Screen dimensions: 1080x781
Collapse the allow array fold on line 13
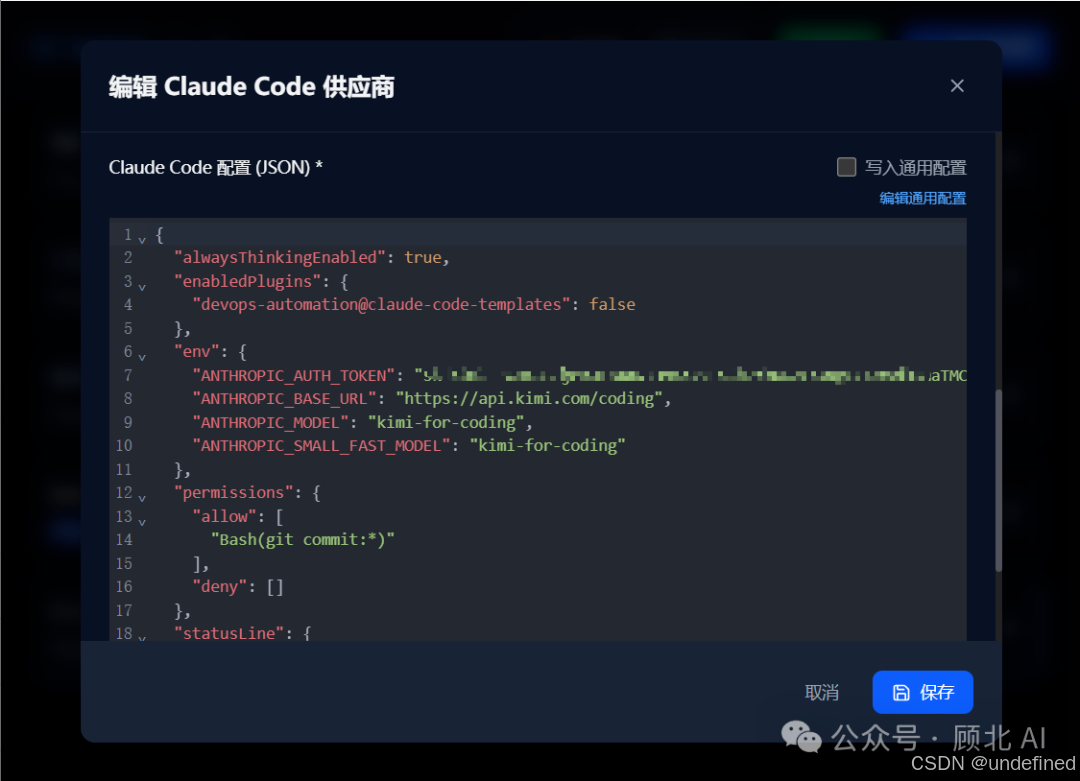pos(142,521)
